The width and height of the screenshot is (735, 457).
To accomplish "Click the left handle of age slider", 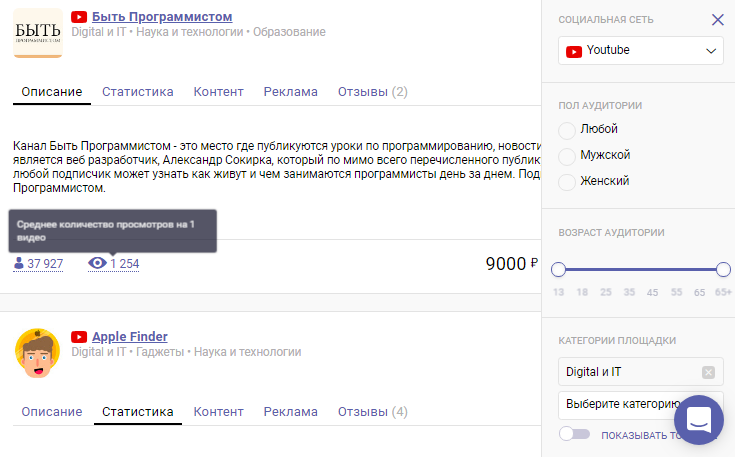I will pyautogui.click(x=558, y=270).
